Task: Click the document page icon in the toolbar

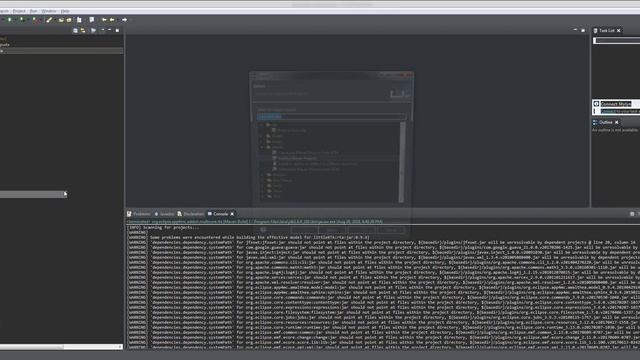Action: (x=79, y=20)
